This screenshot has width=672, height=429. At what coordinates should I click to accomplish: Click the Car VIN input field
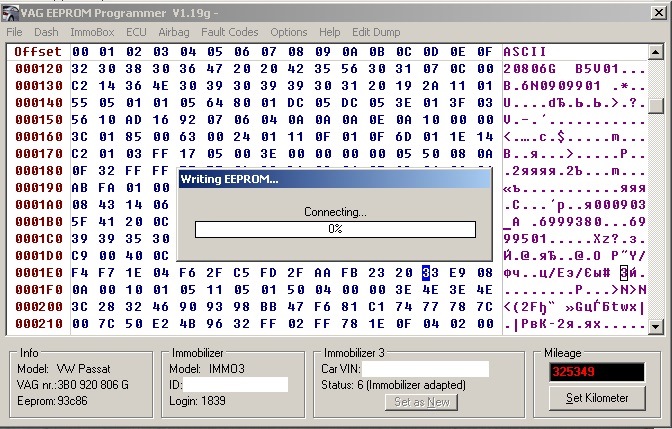pyautogui.click(x=425, y=369)
